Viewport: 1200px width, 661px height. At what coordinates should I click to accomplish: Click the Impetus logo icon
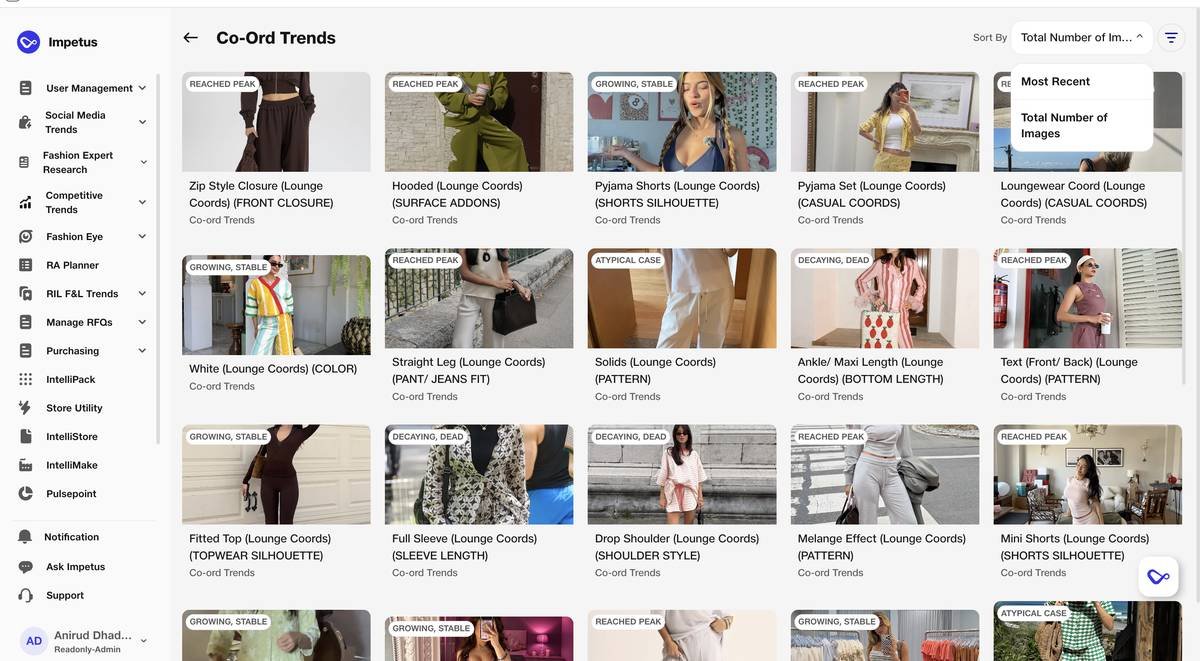click(28, 42)
